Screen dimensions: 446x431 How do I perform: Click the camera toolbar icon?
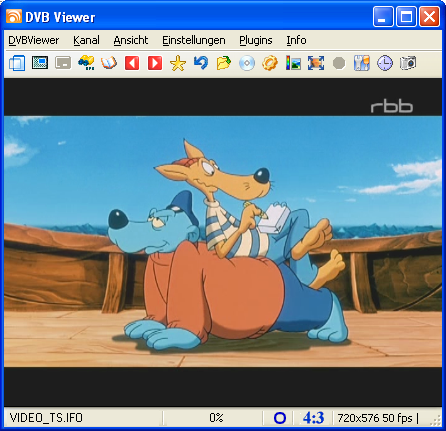tap(408, 63)
